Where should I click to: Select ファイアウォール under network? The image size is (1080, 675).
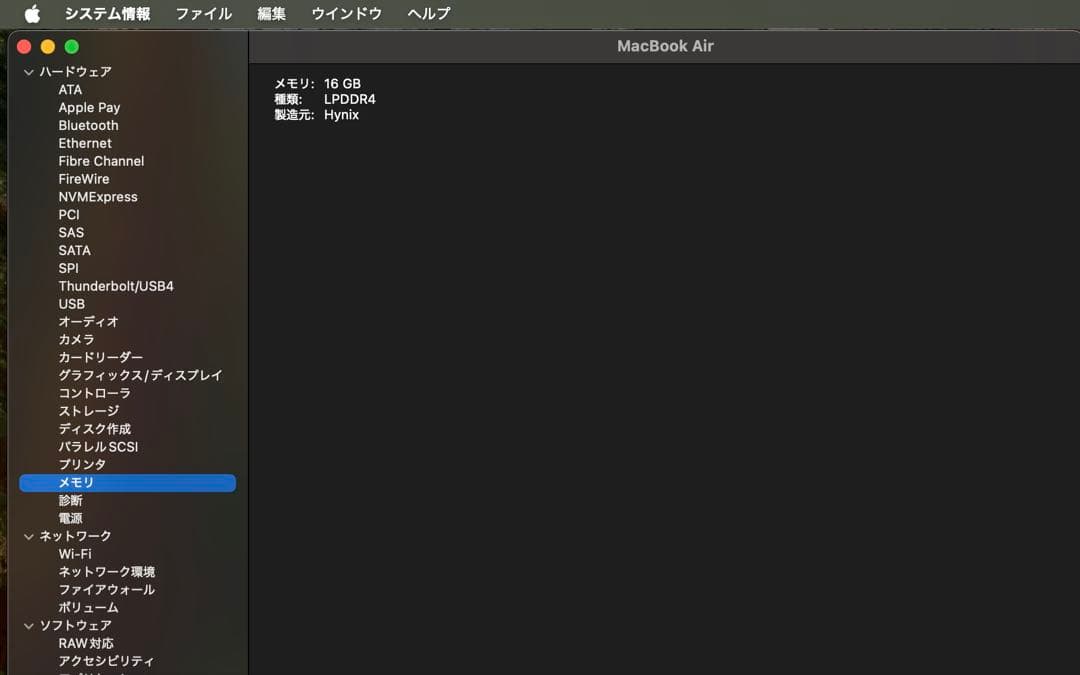pyautogui.click(x=106, y=590)
